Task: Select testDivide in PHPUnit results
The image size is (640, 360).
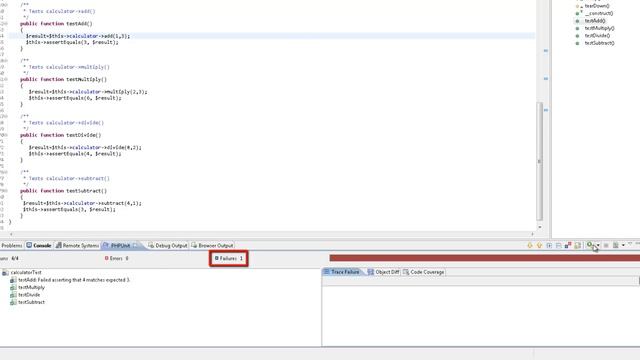Action: click(29, 295)
